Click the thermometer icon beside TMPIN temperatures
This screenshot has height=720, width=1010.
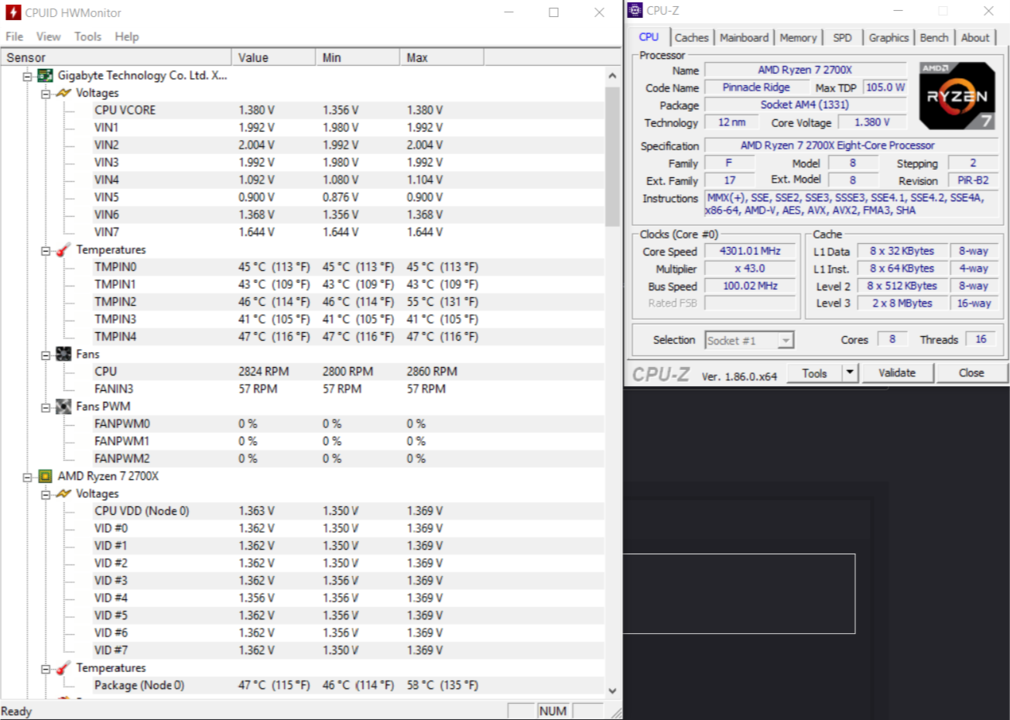pos(63,250)
